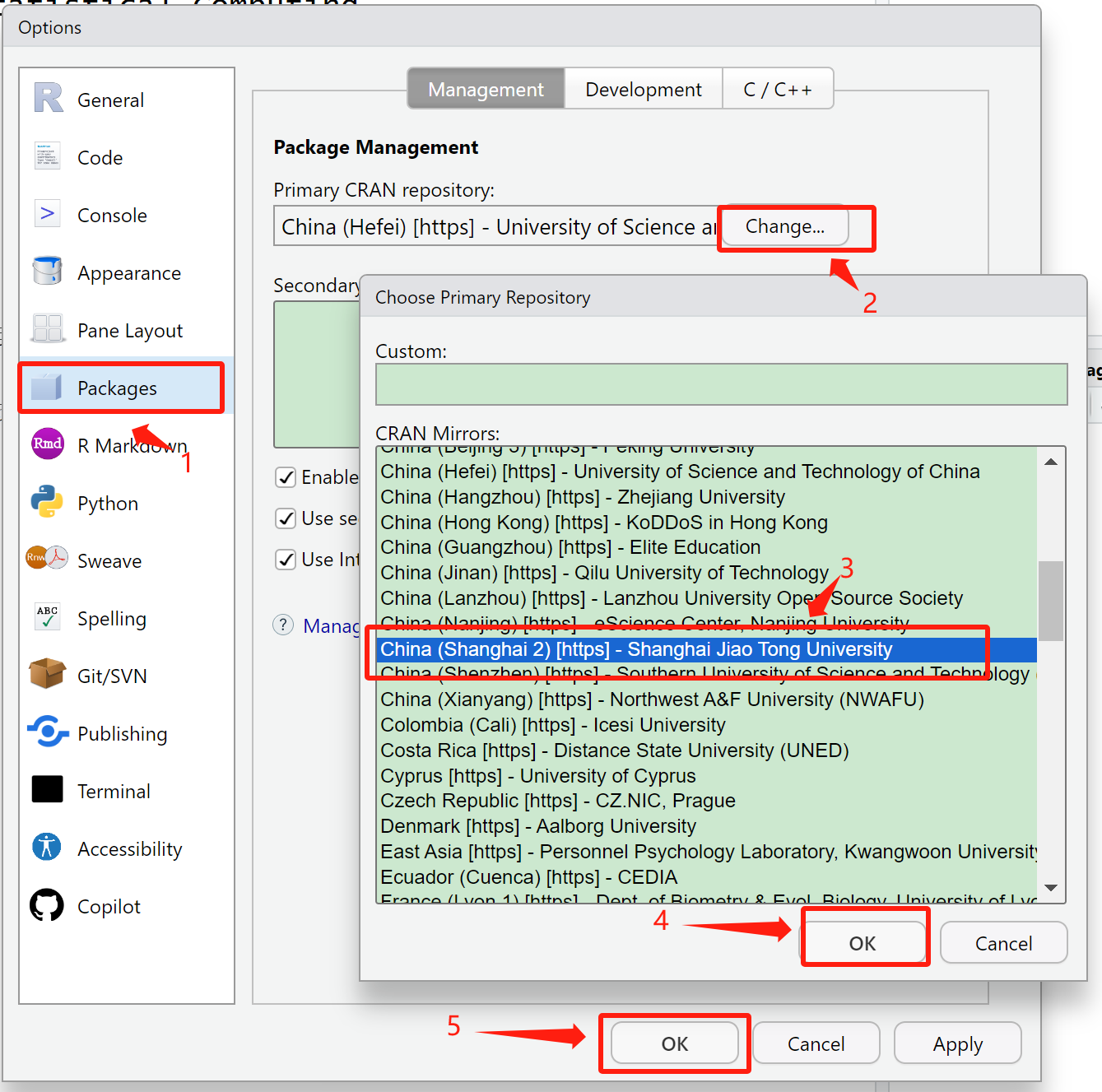Click the Console prompt icon
Viewport: 1102px width, 1092px height.
coord(48,213)
